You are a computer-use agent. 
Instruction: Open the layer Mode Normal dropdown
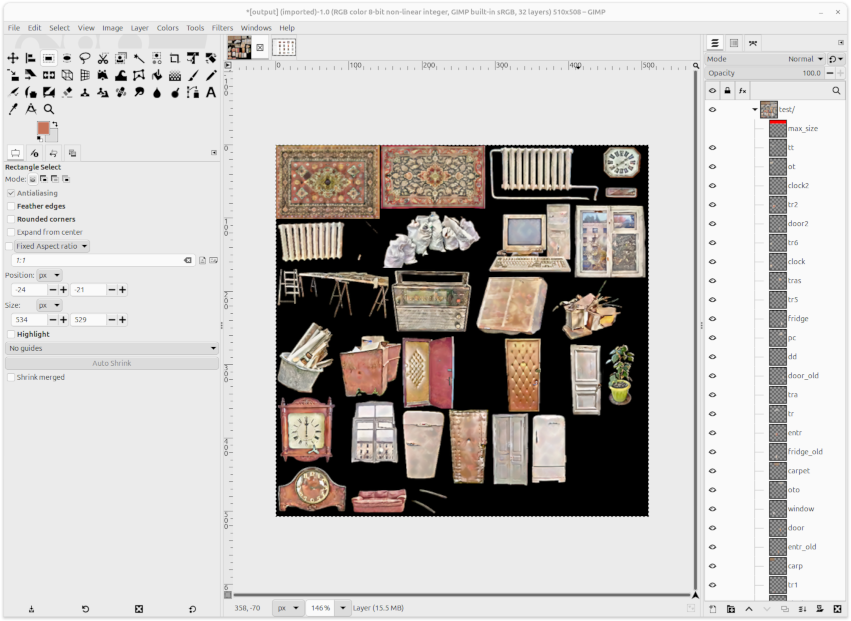805,59
